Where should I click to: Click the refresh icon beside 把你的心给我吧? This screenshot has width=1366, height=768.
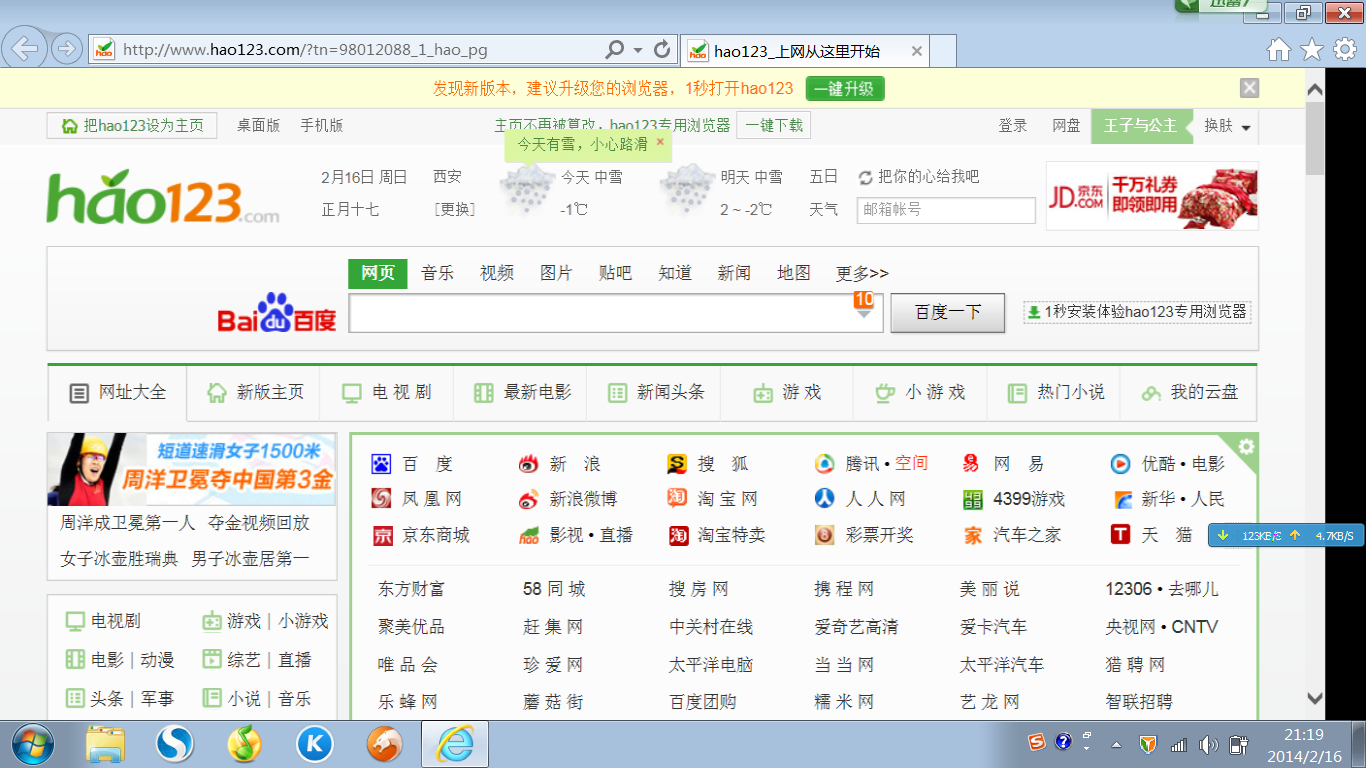[866, 177]
